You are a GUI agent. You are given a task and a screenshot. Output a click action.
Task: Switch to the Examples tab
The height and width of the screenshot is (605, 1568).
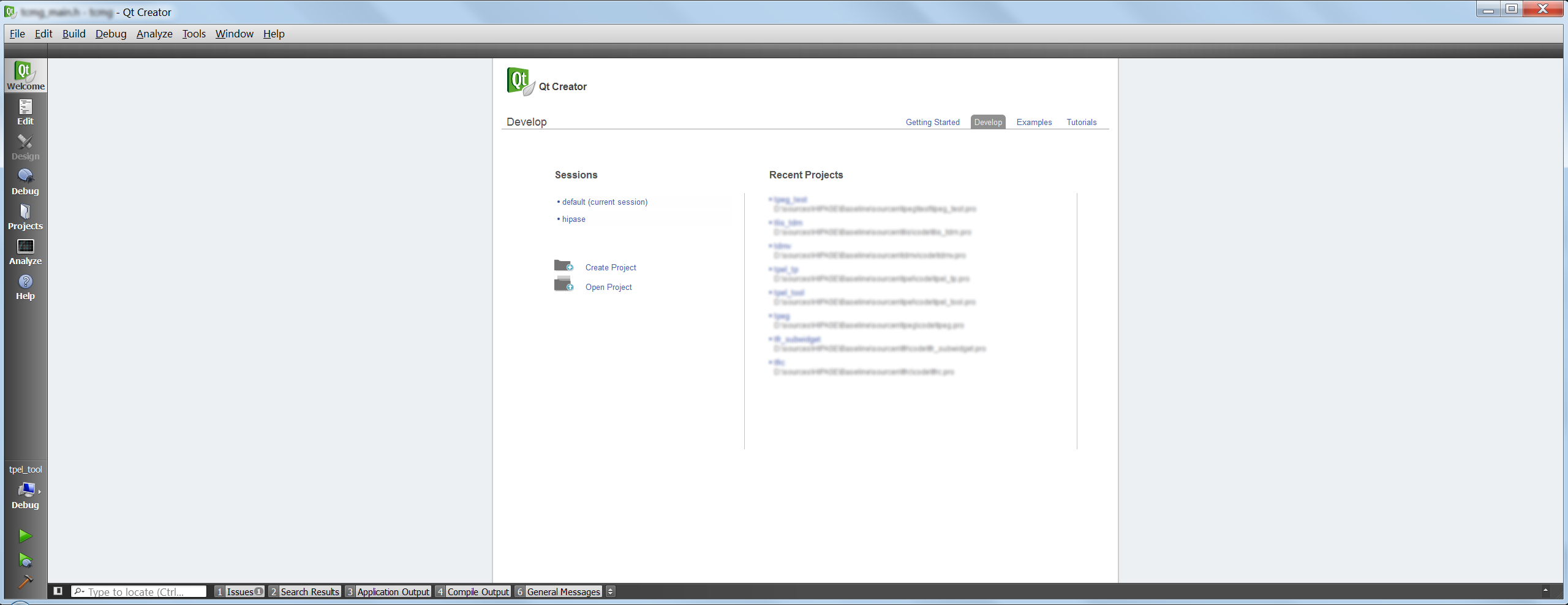(1034, 122)
